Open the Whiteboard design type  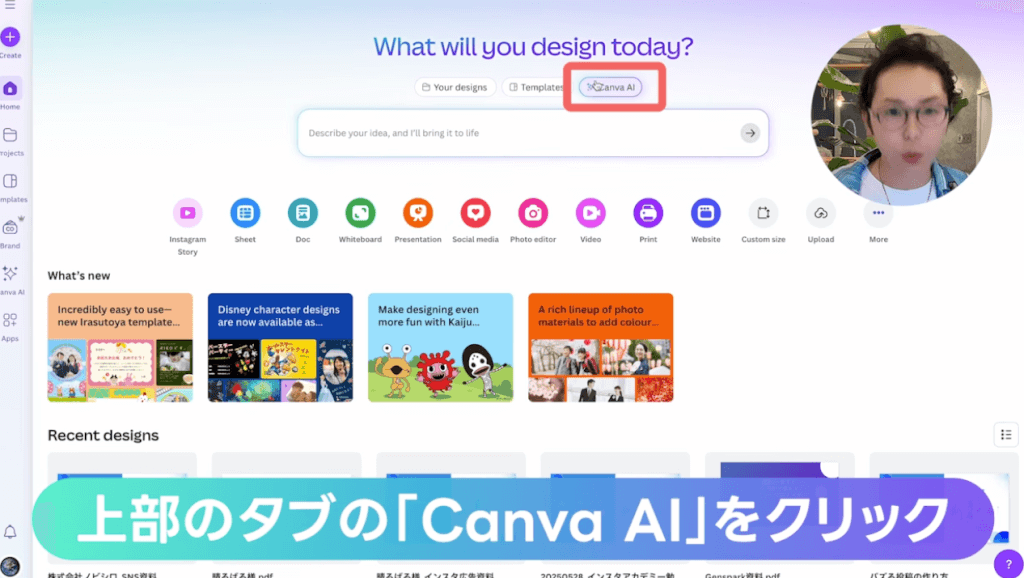click(x=360, y=213)
